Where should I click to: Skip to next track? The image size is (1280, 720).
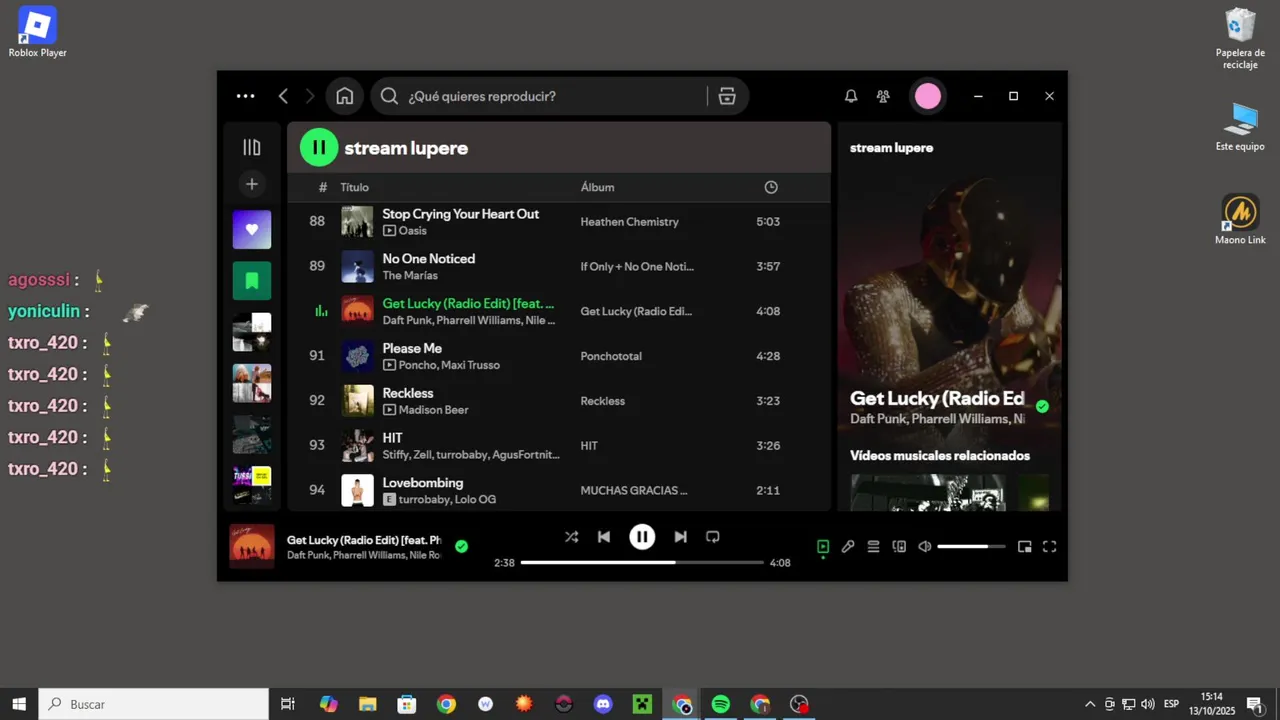[x=680, y=537]
